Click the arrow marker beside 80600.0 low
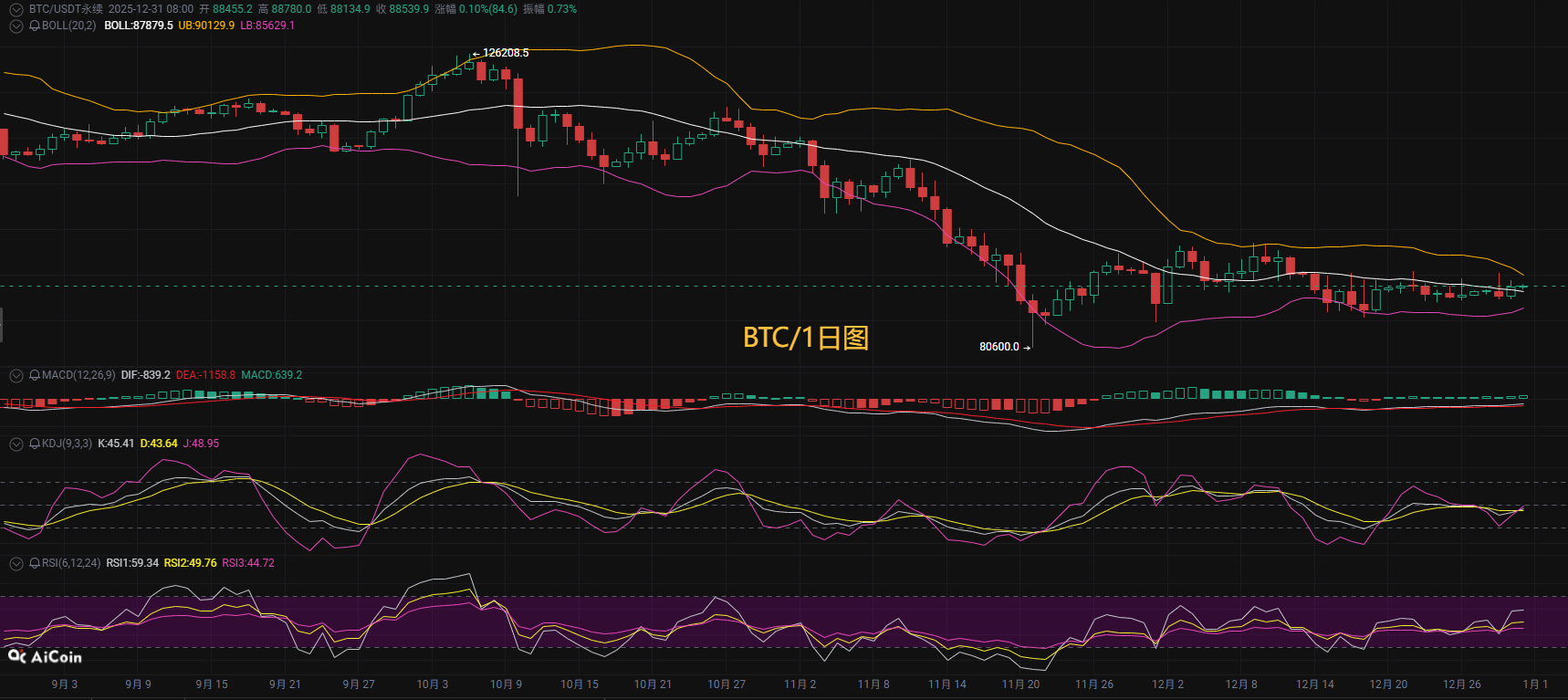Screen dimensions: 1568x700 point(1028,348)
